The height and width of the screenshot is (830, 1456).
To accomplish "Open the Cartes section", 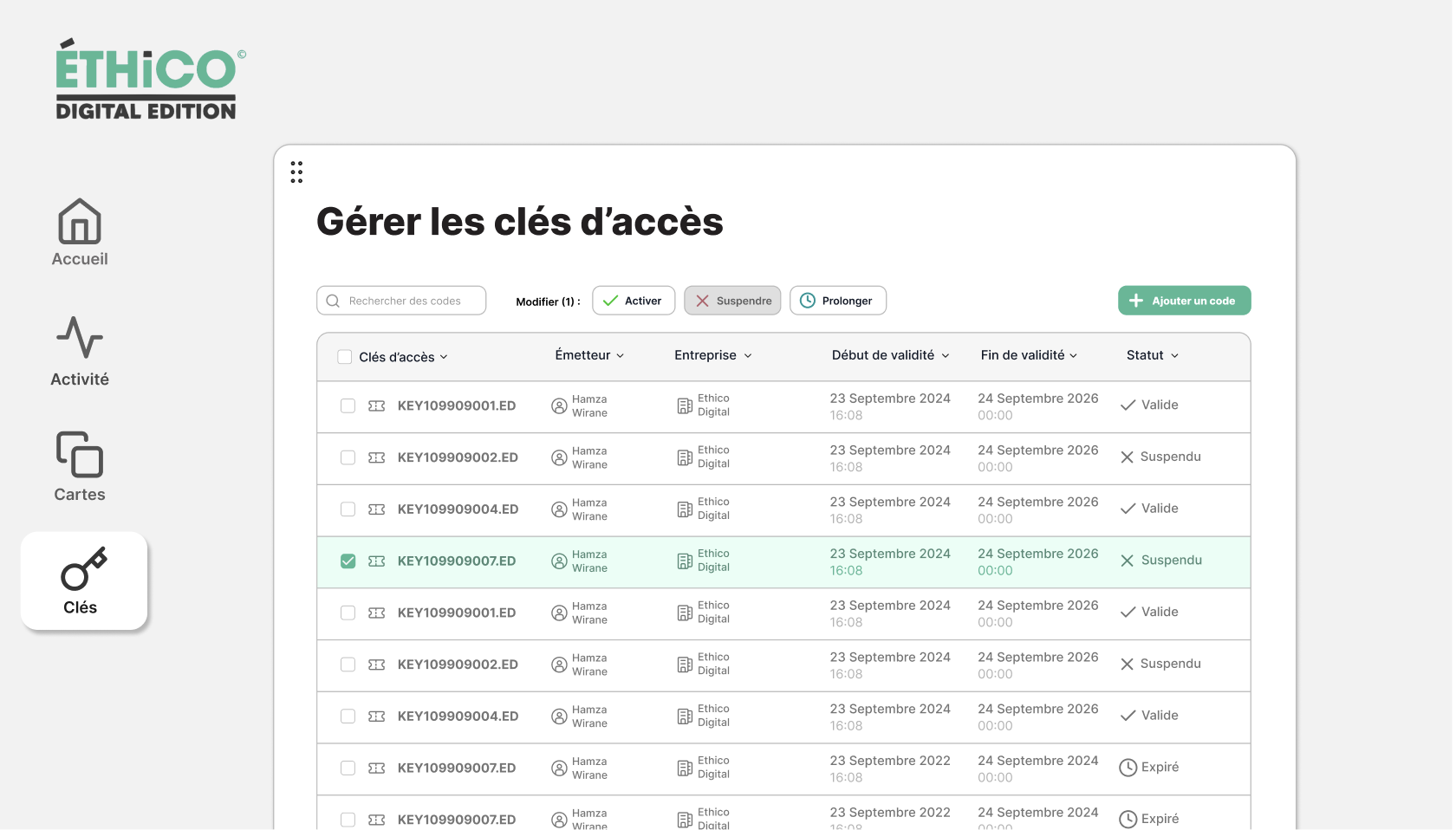I will pos(79,466).
